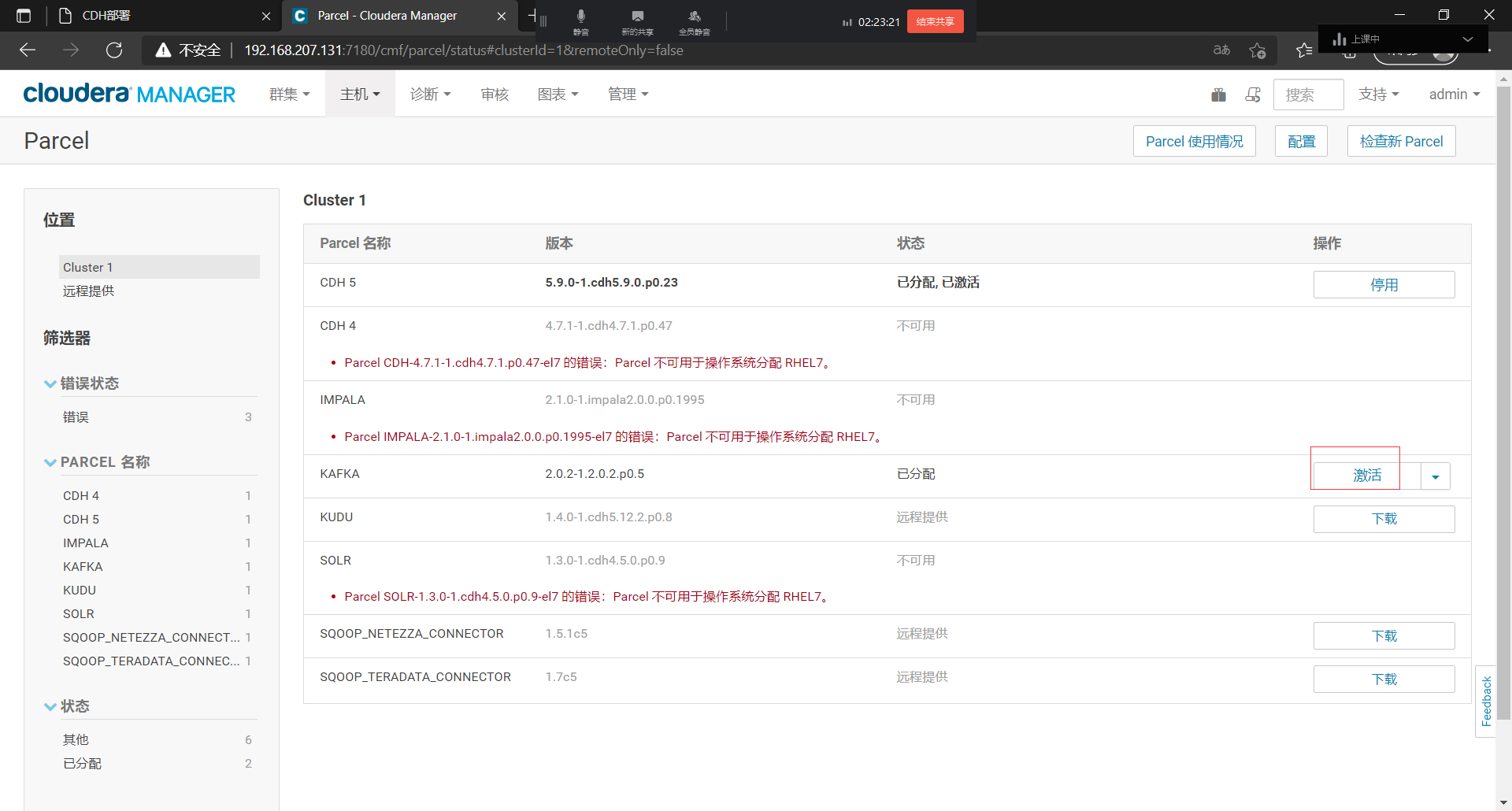Click the page vertical scrollbar
This screenshot has height=811, width=1512.
(x=1503, y=402)
